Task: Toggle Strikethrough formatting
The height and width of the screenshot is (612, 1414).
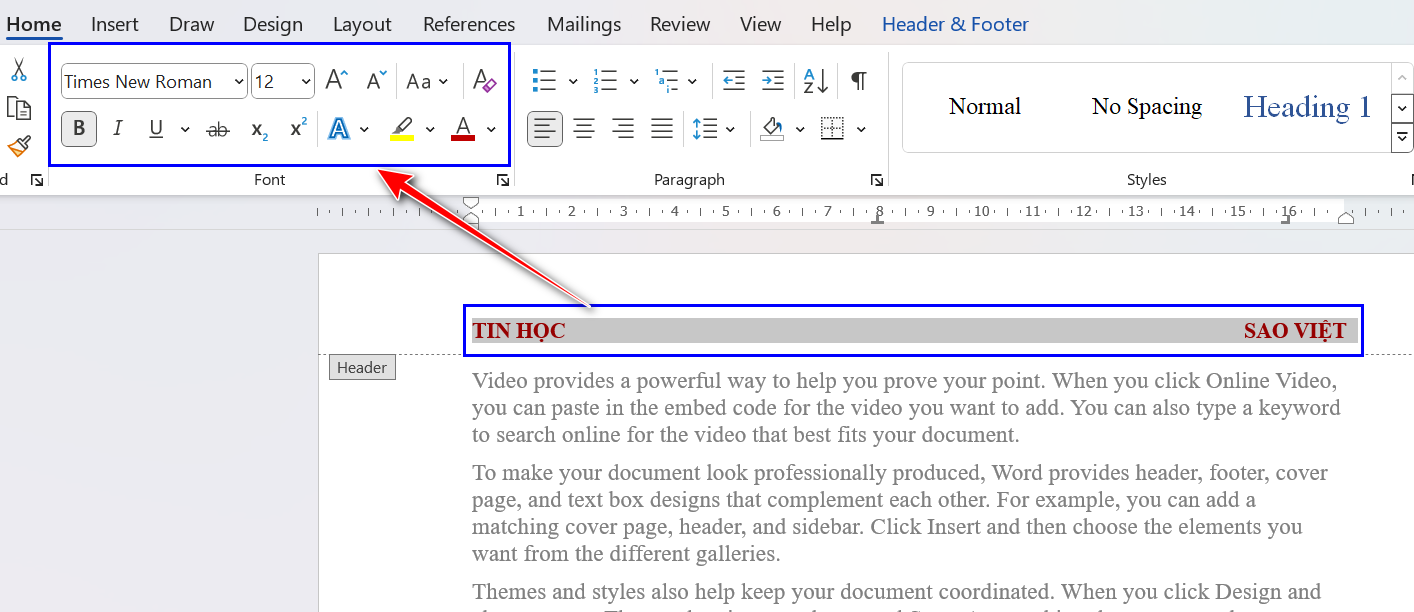Action: tap(218, 128)
